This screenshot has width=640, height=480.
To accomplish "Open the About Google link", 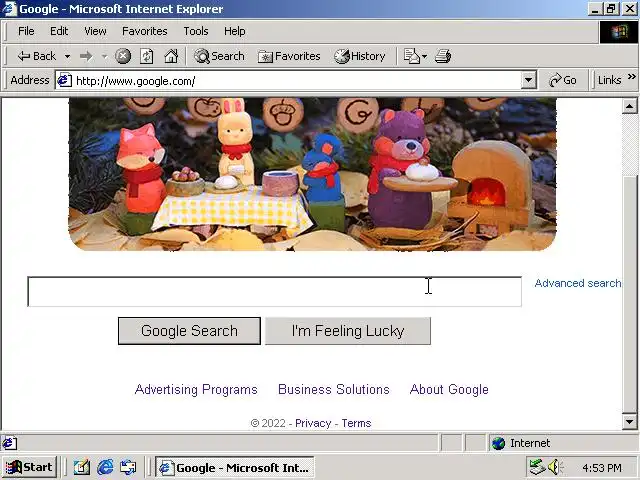I will (449, 390).
